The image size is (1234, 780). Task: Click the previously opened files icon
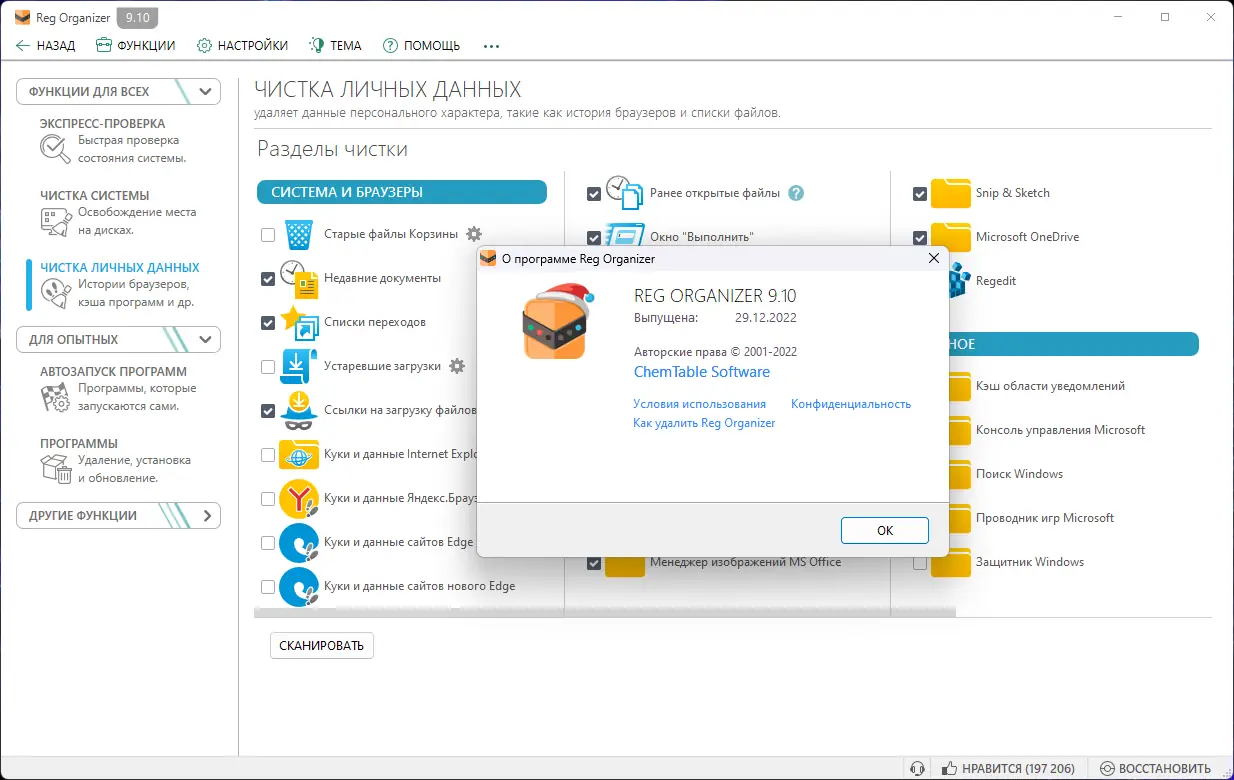624,194
